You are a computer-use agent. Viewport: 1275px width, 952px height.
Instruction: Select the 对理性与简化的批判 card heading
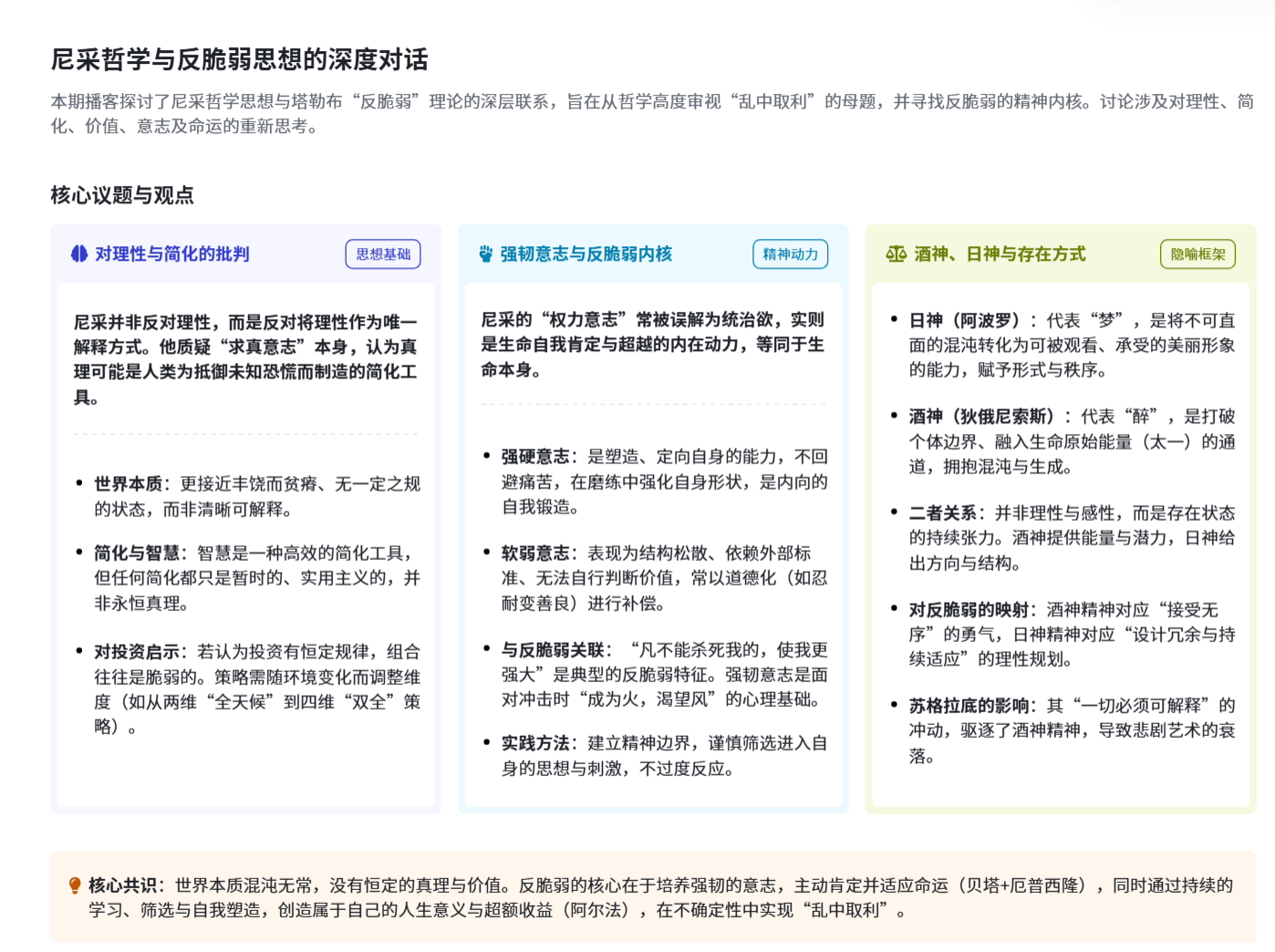[171, 254]
